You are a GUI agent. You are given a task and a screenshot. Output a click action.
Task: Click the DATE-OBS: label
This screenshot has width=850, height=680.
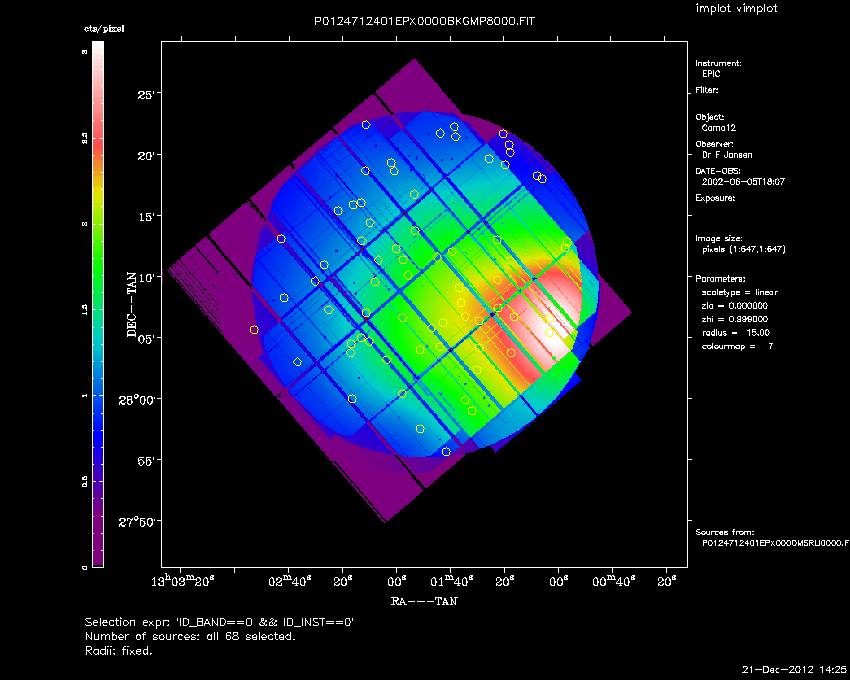click(717, 171)
